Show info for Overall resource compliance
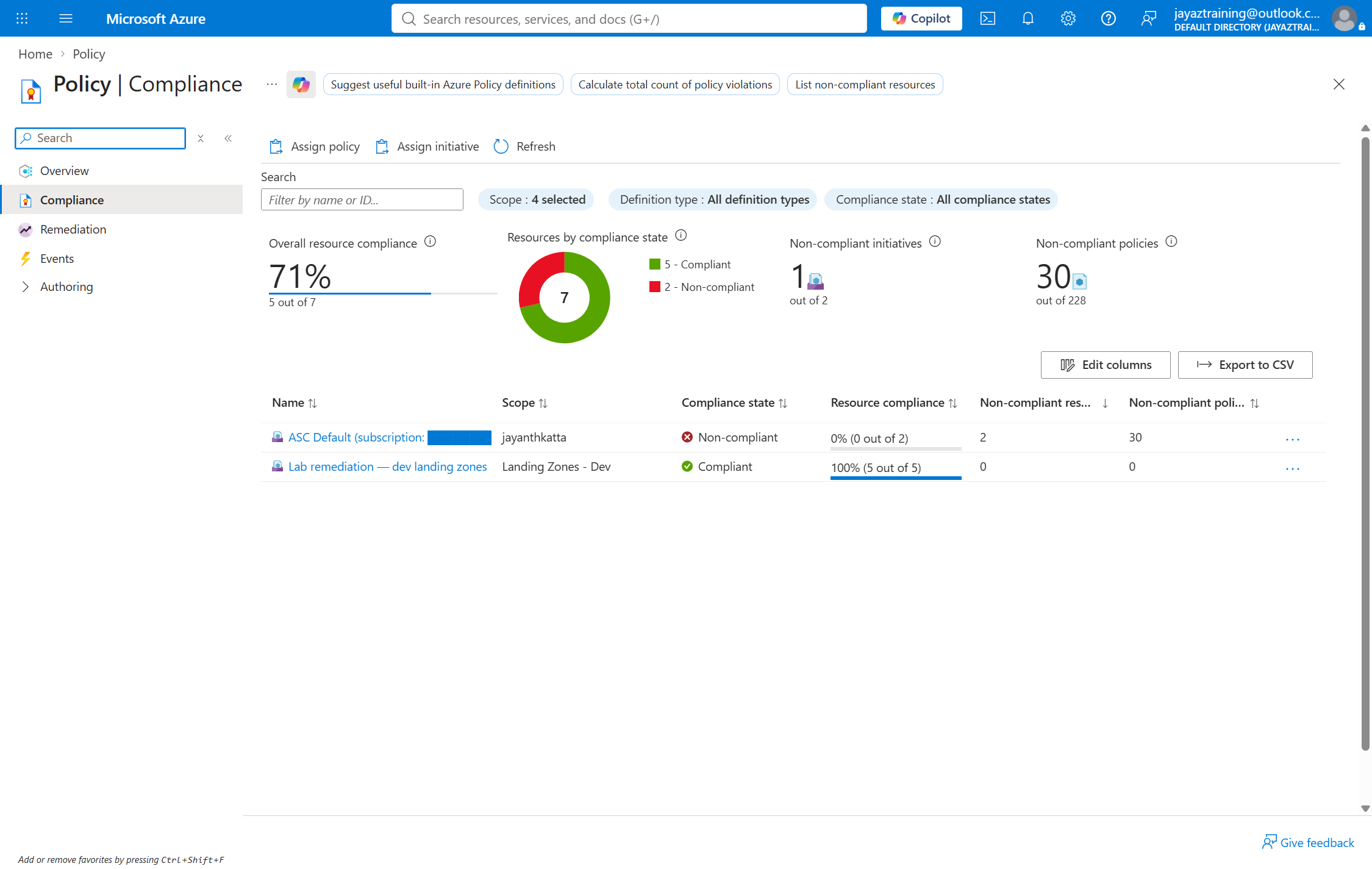This screenshot has width=1372, height=869. click(x=430, y=241)
